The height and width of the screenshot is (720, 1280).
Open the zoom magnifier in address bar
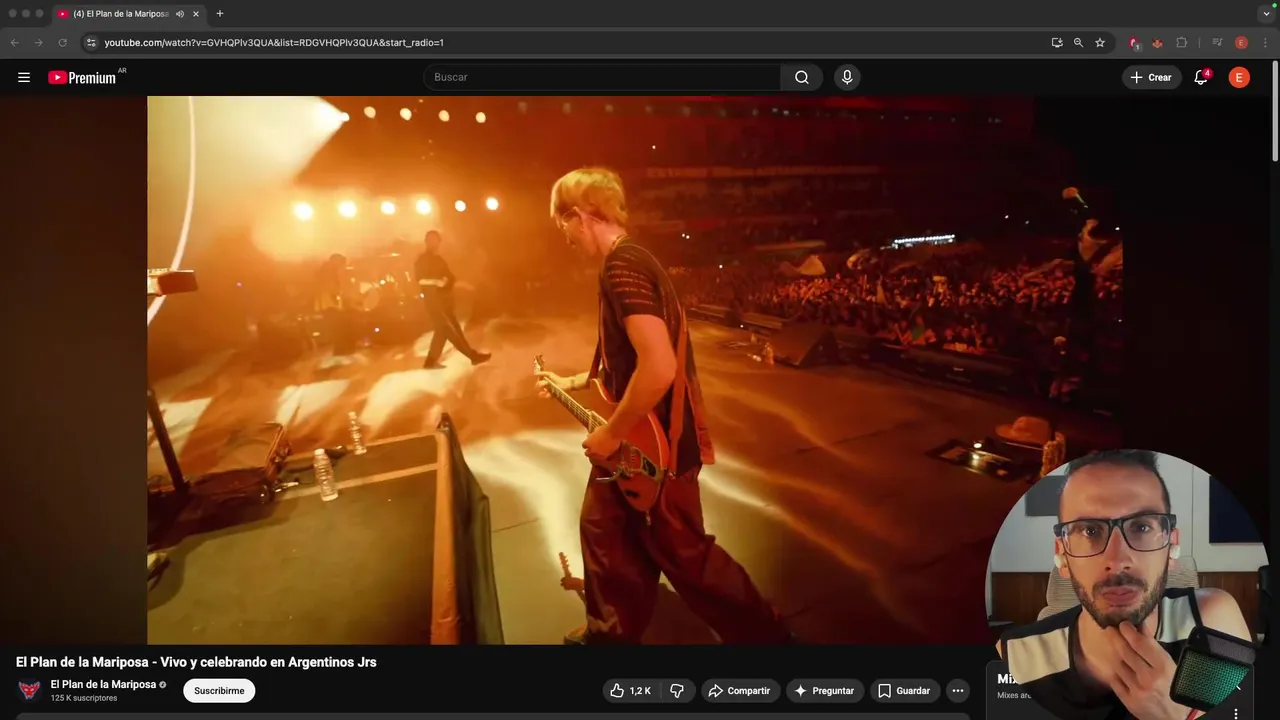pos(1078,43)
